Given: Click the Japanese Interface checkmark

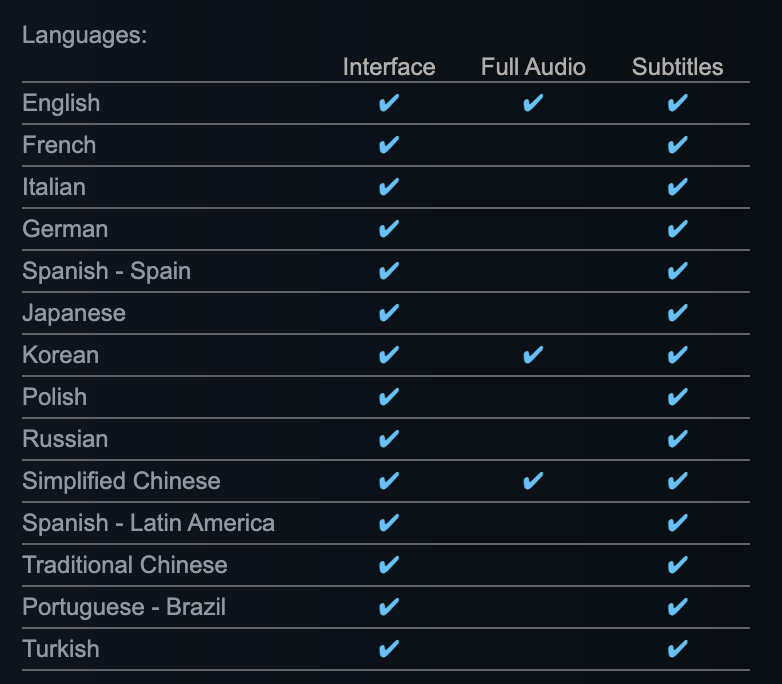Looking at the screenshot, I should pyautogui.click(x=389, y=313).
